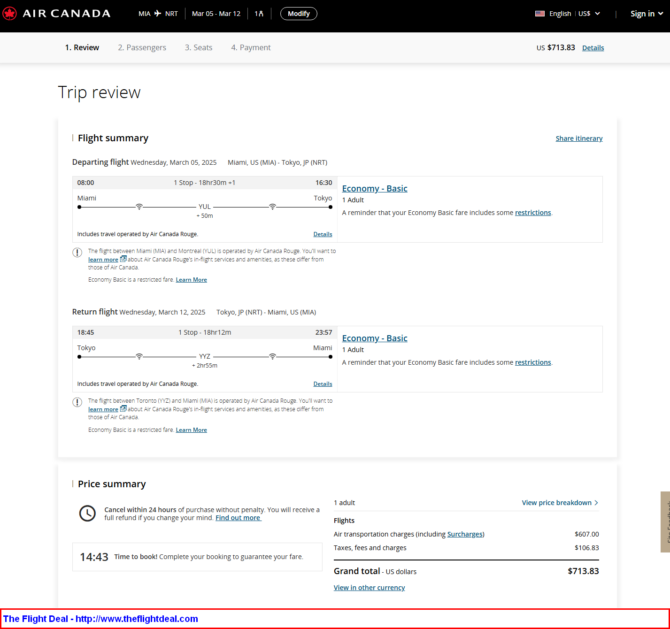Expand View price breakdown

[560, 503]
